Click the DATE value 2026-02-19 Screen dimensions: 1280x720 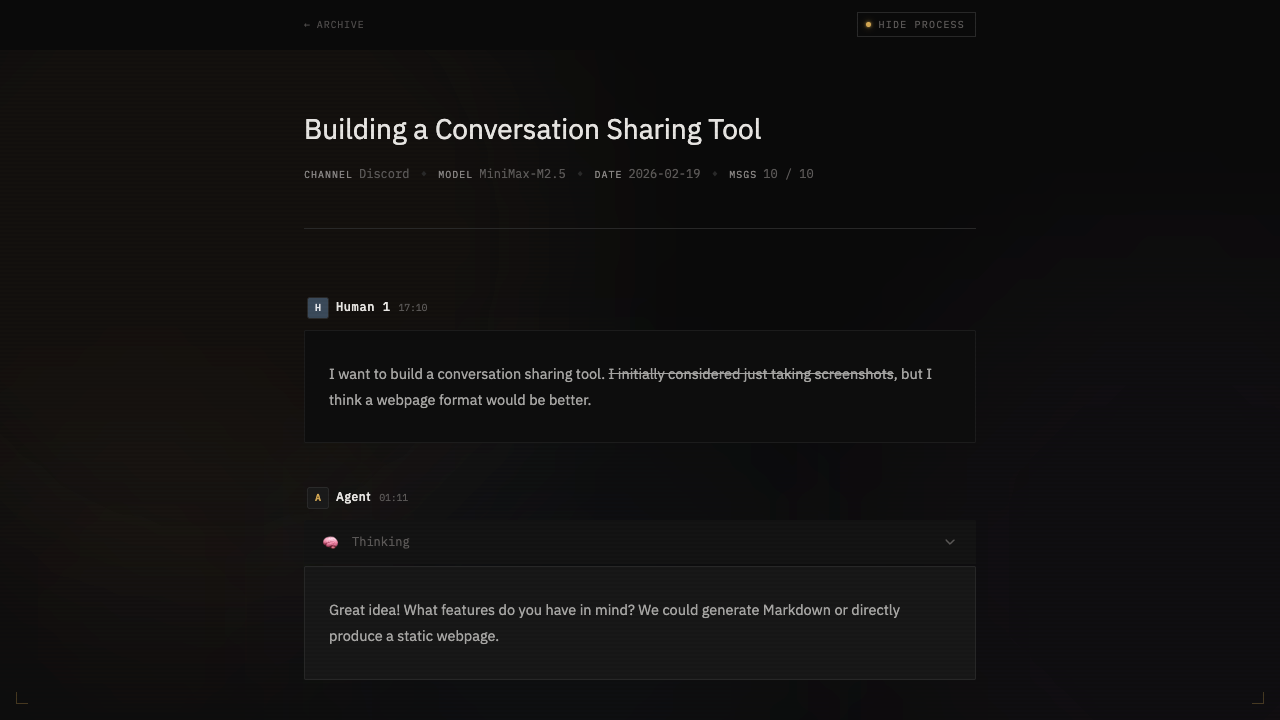click(x=663, y=173)
